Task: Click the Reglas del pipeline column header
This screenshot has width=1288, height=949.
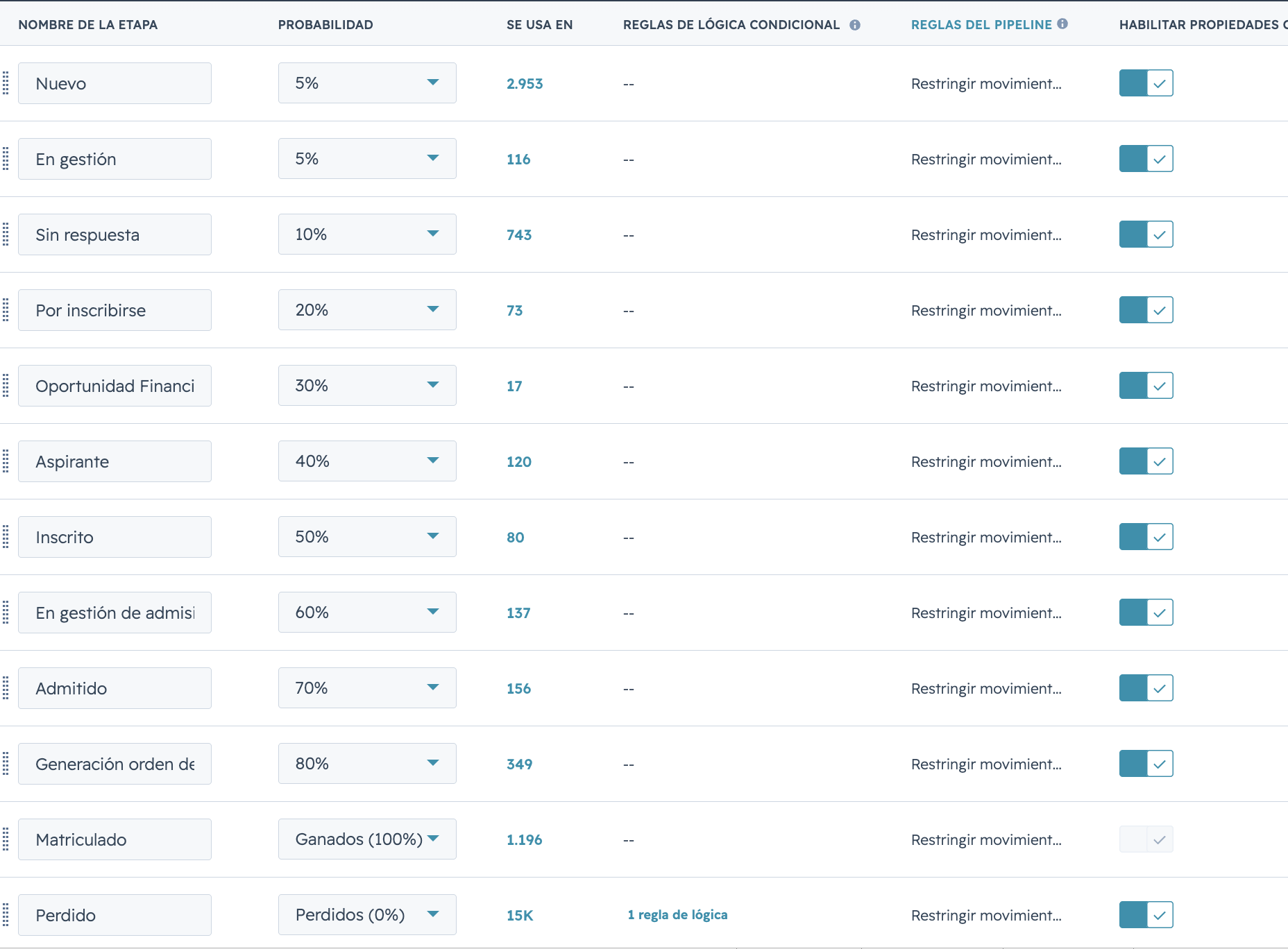Action: [x=981, y=25]
